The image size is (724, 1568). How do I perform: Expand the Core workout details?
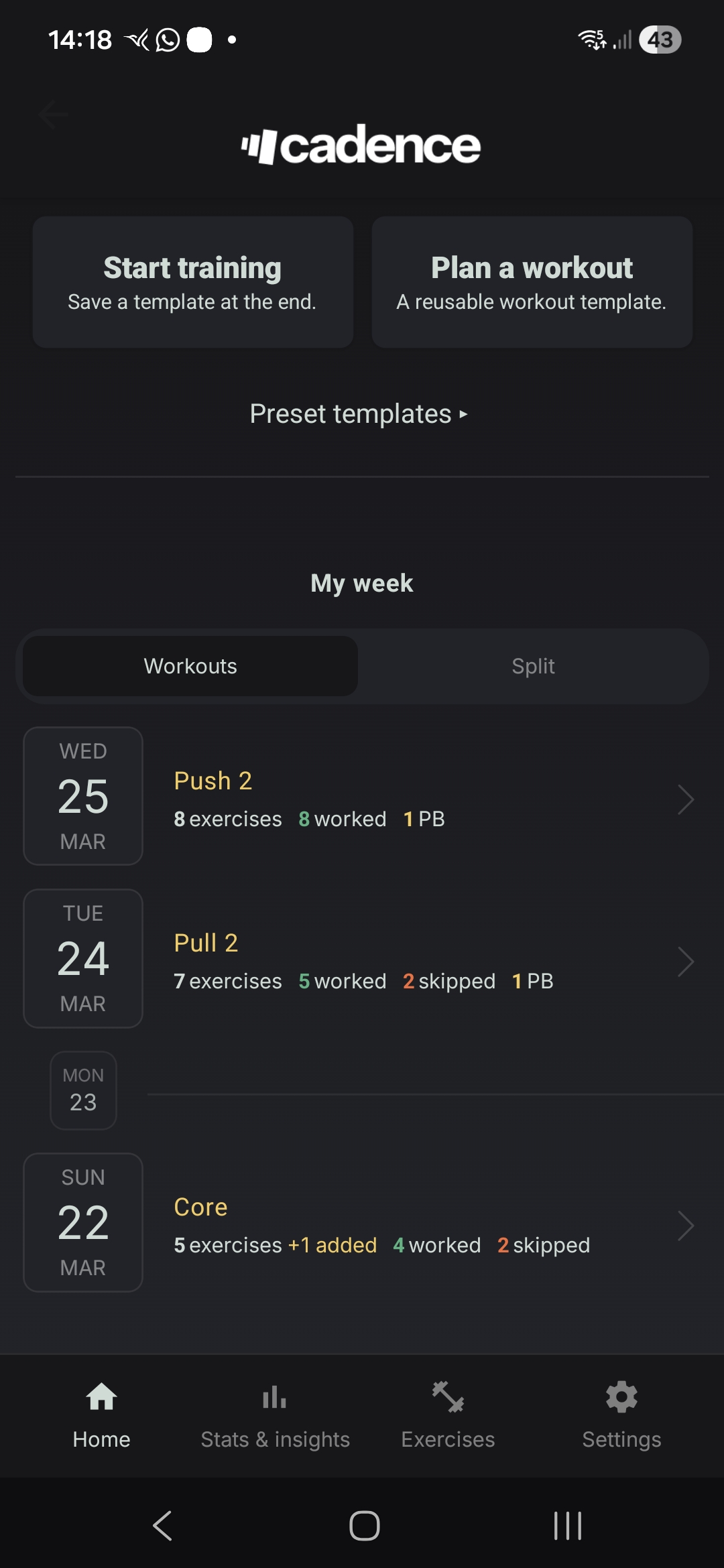[x=686, y=1224]
